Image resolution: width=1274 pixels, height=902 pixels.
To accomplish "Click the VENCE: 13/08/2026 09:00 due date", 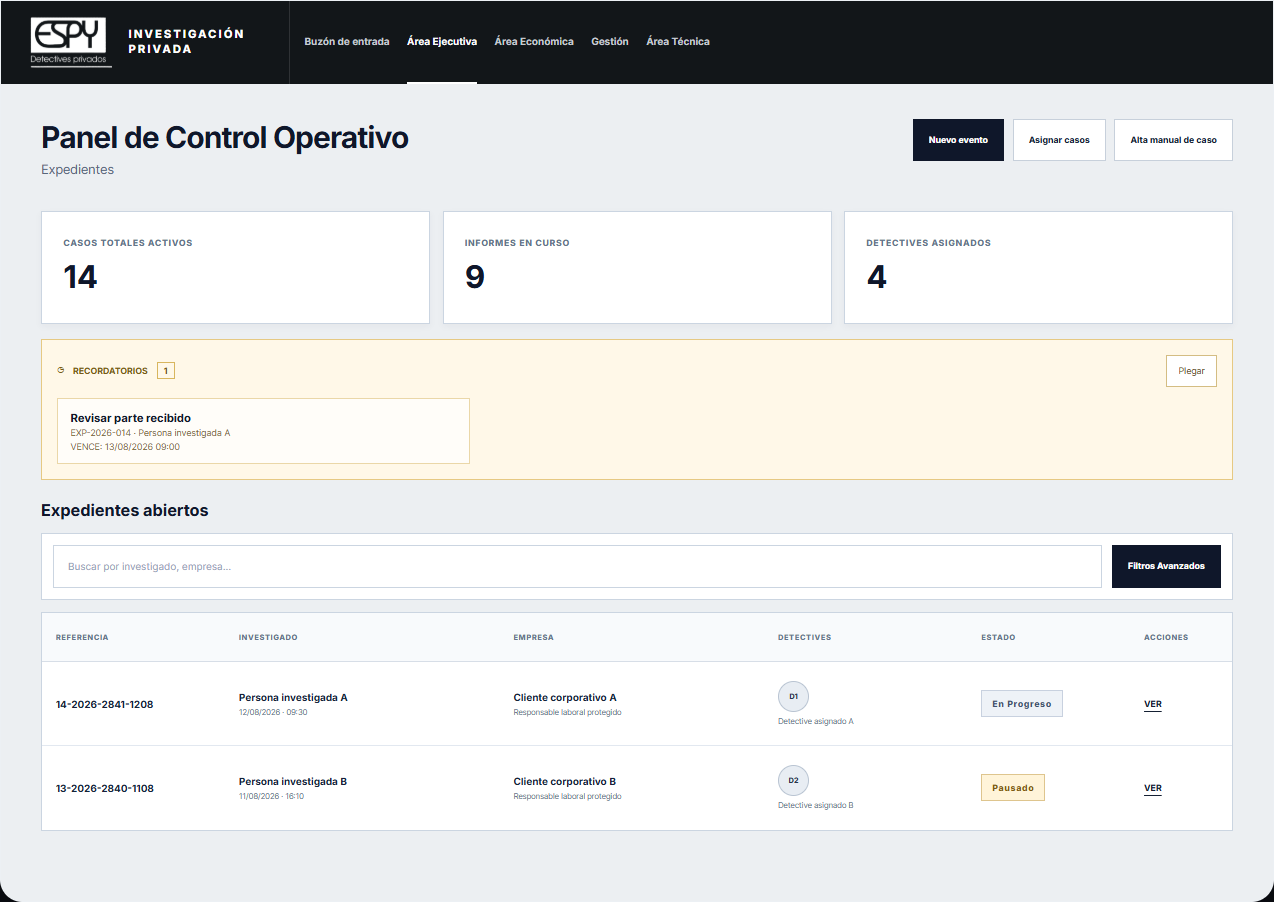I will [125, 447].
